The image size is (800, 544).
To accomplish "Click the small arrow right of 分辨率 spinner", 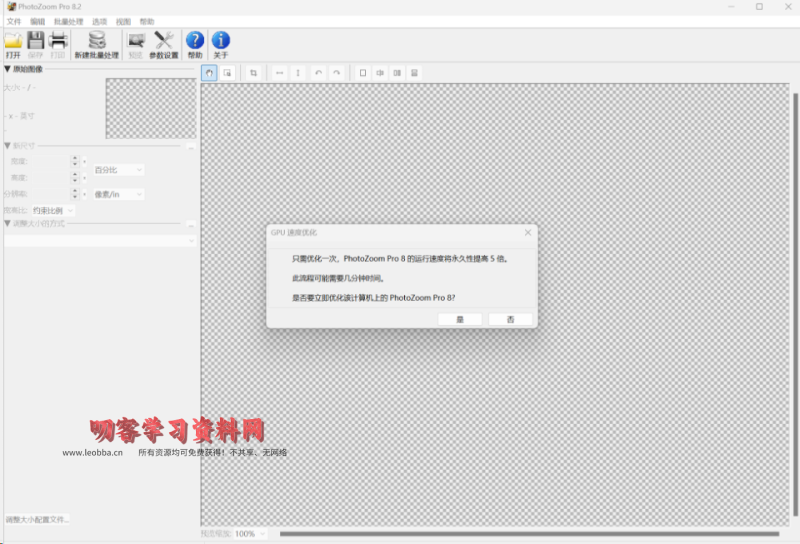I will point(85,194).
